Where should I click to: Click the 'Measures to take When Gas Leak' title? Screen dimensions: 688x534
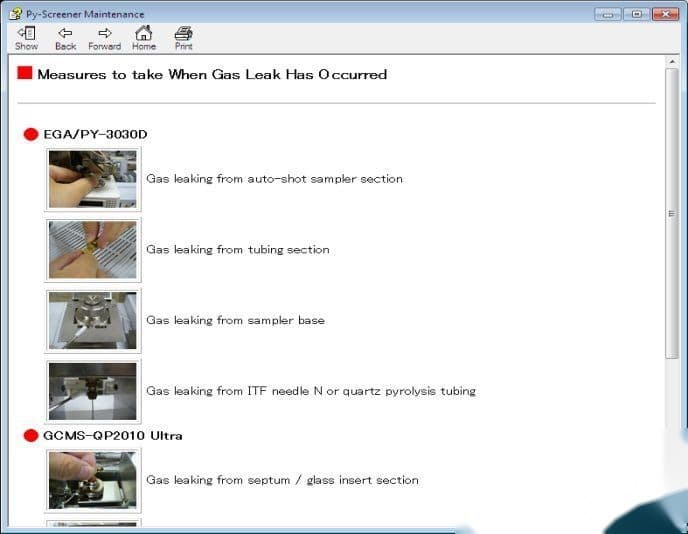tap(212, 74)
